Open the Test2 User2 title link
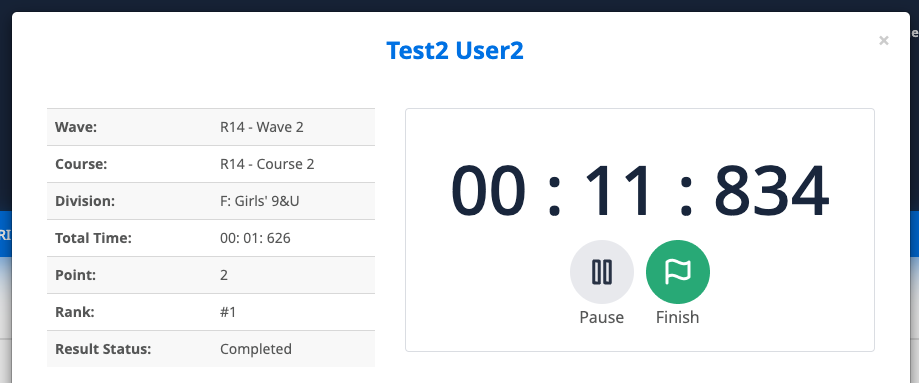Viewport: 919px width, 383px height. pyautogui.click(x=455, y=51)
